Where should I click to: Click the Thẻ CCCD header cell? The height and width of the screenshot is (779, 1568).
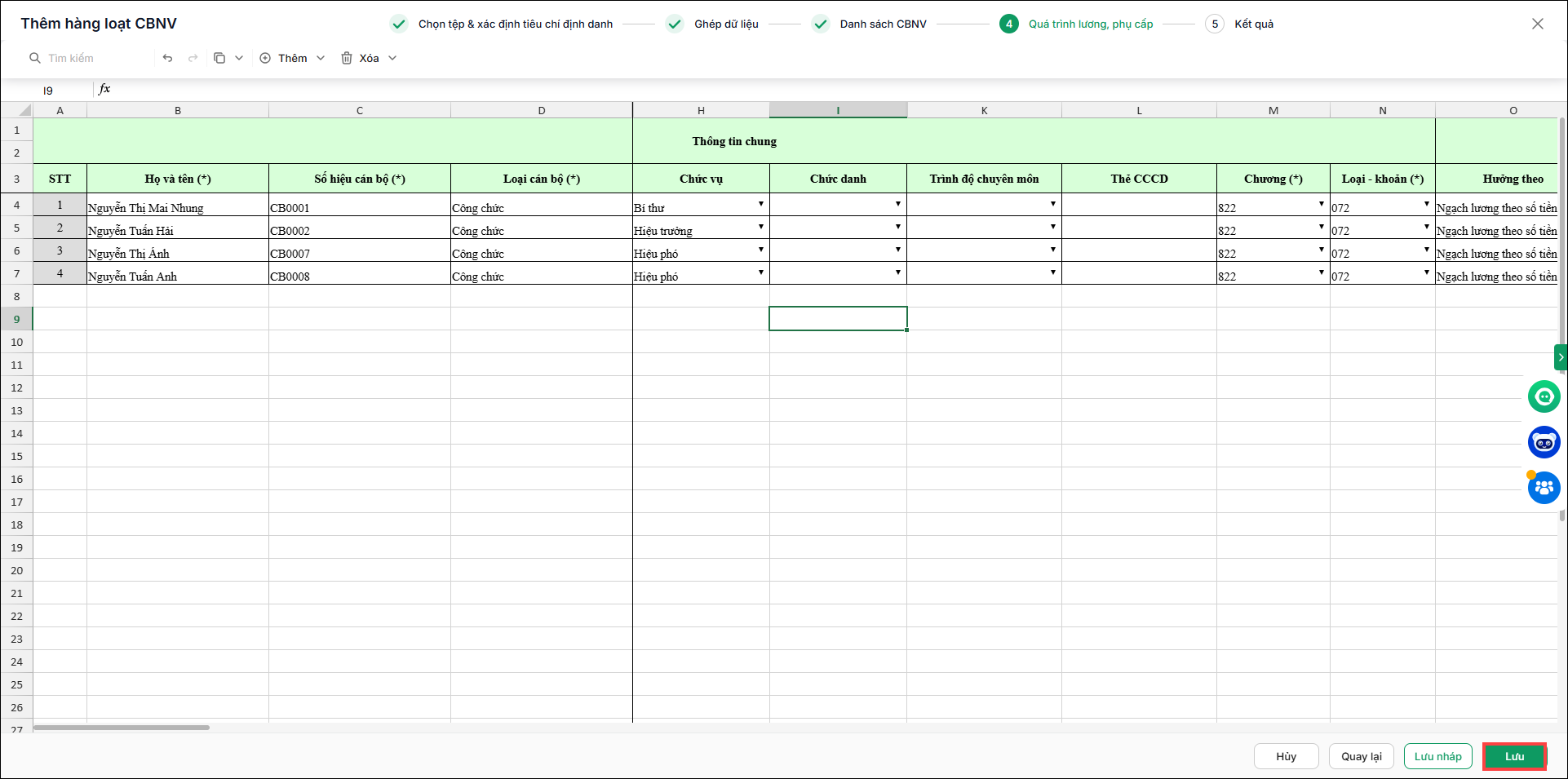(1140, 179)
